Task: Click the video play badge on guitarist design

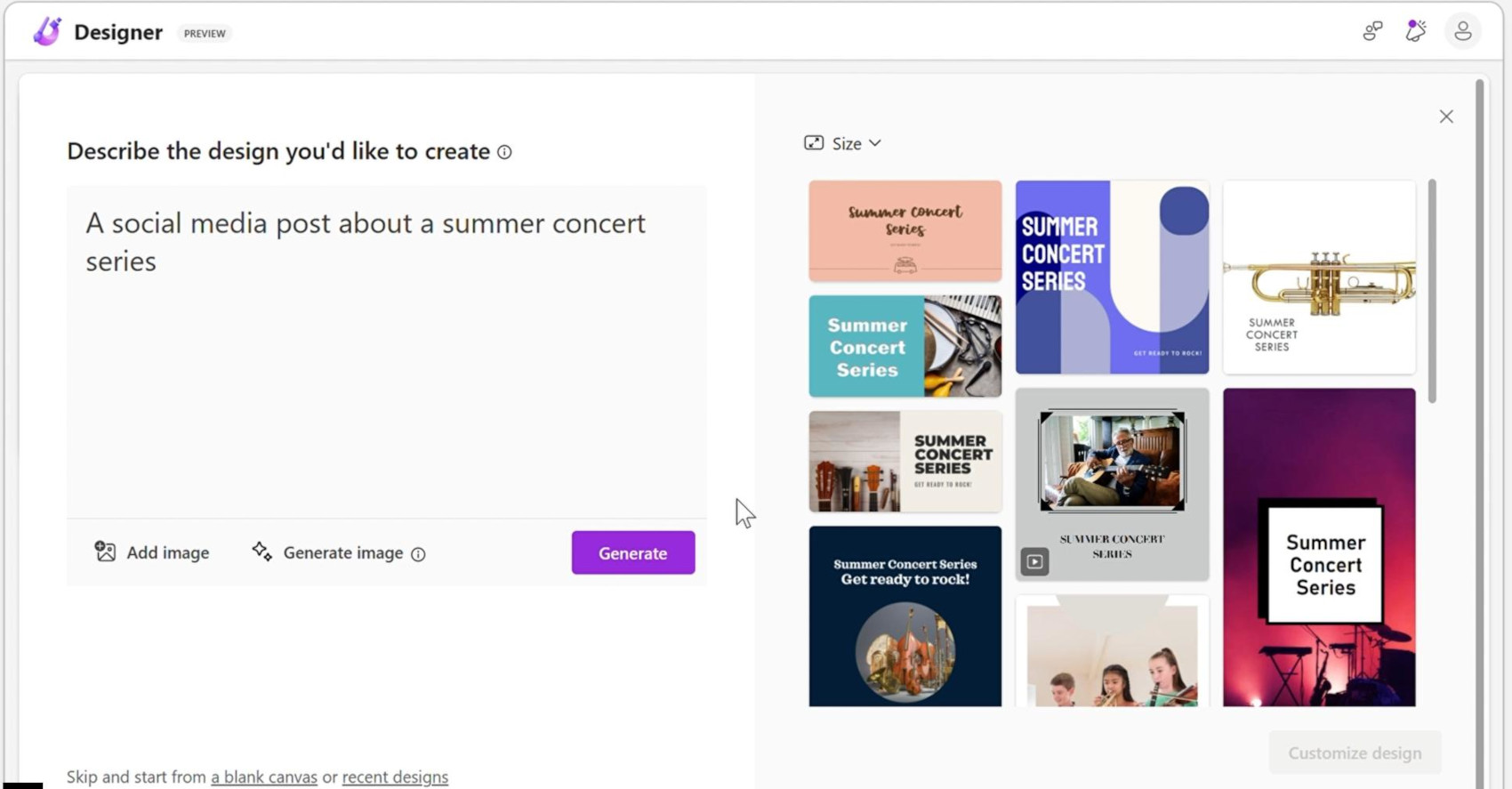Action: pyautogui.click(x=1034, y=561)
